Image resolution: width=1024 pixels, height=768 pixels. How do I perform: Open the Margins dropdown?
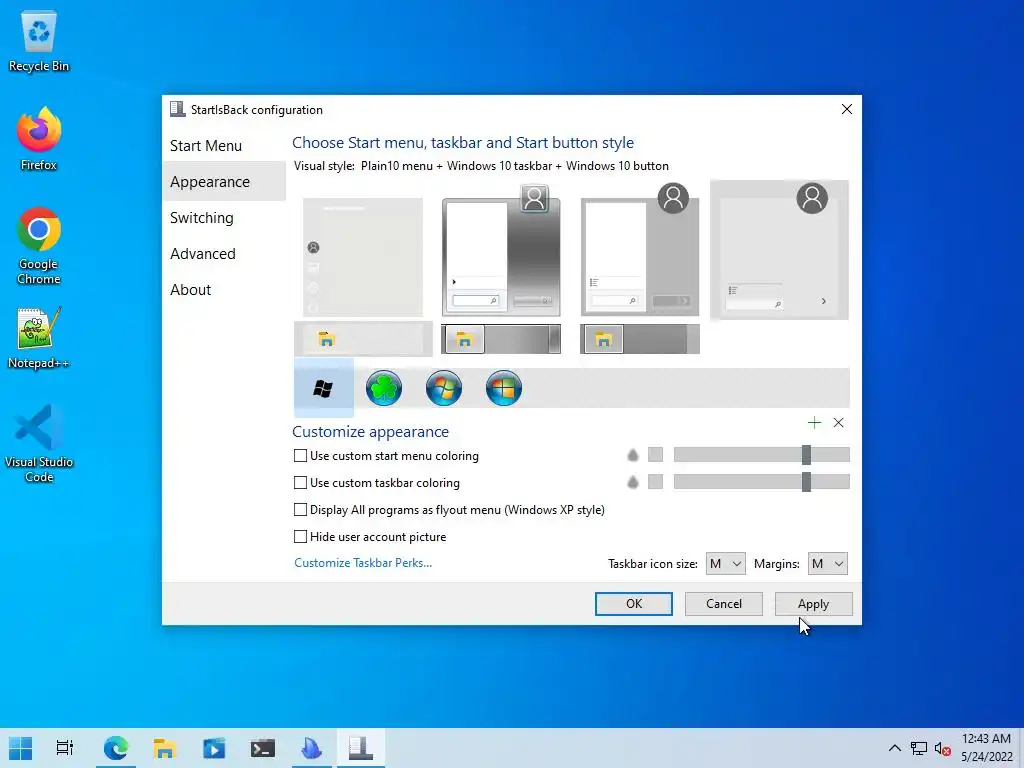tap(827, 564)
